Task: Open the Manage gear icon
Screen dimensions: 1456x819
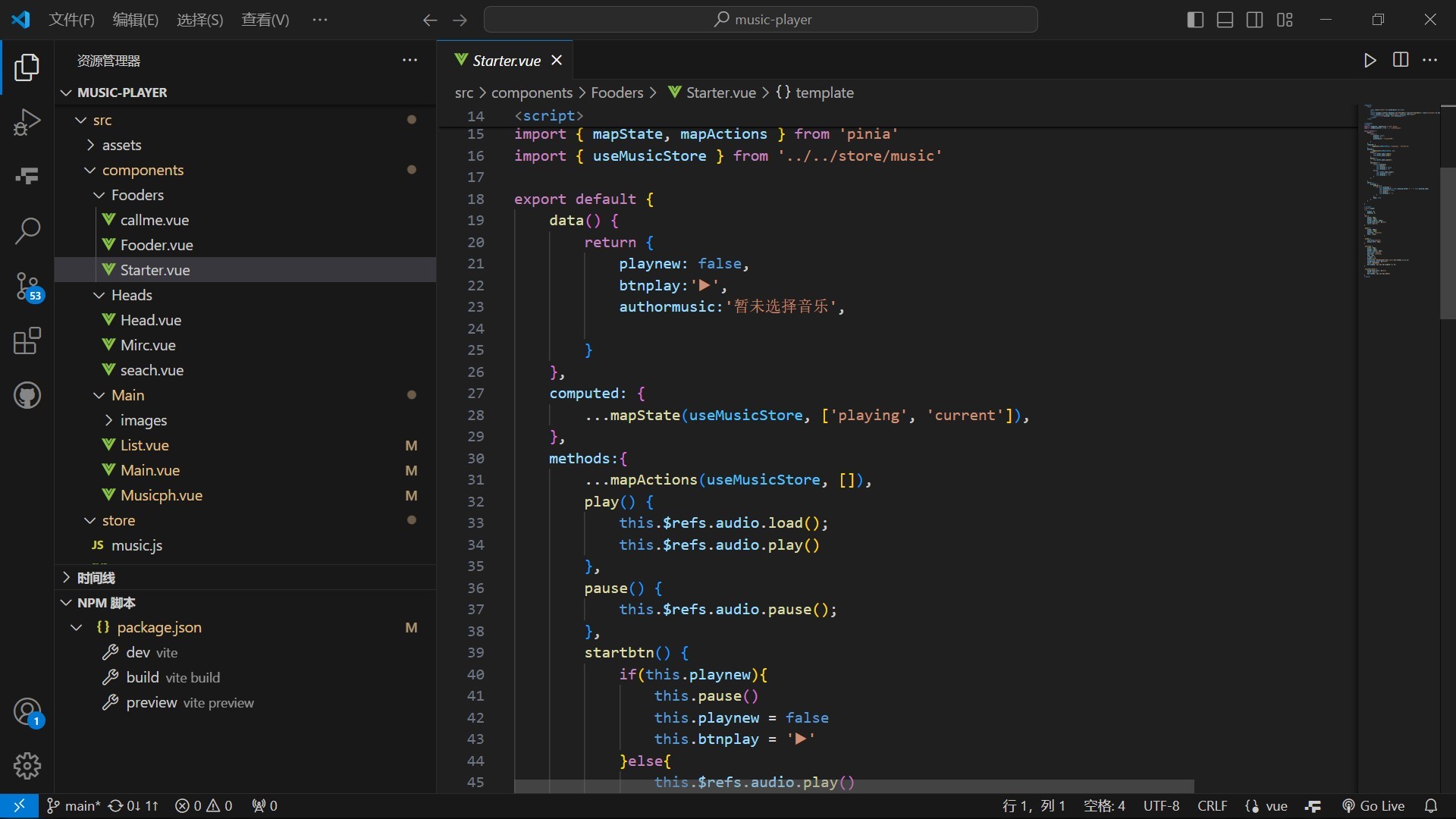Action: pyautogui.click(x=27, y=766)
